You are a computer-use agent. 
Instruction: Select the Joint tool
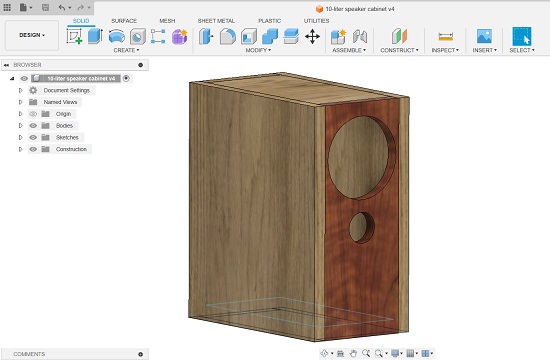pos(360,36)
